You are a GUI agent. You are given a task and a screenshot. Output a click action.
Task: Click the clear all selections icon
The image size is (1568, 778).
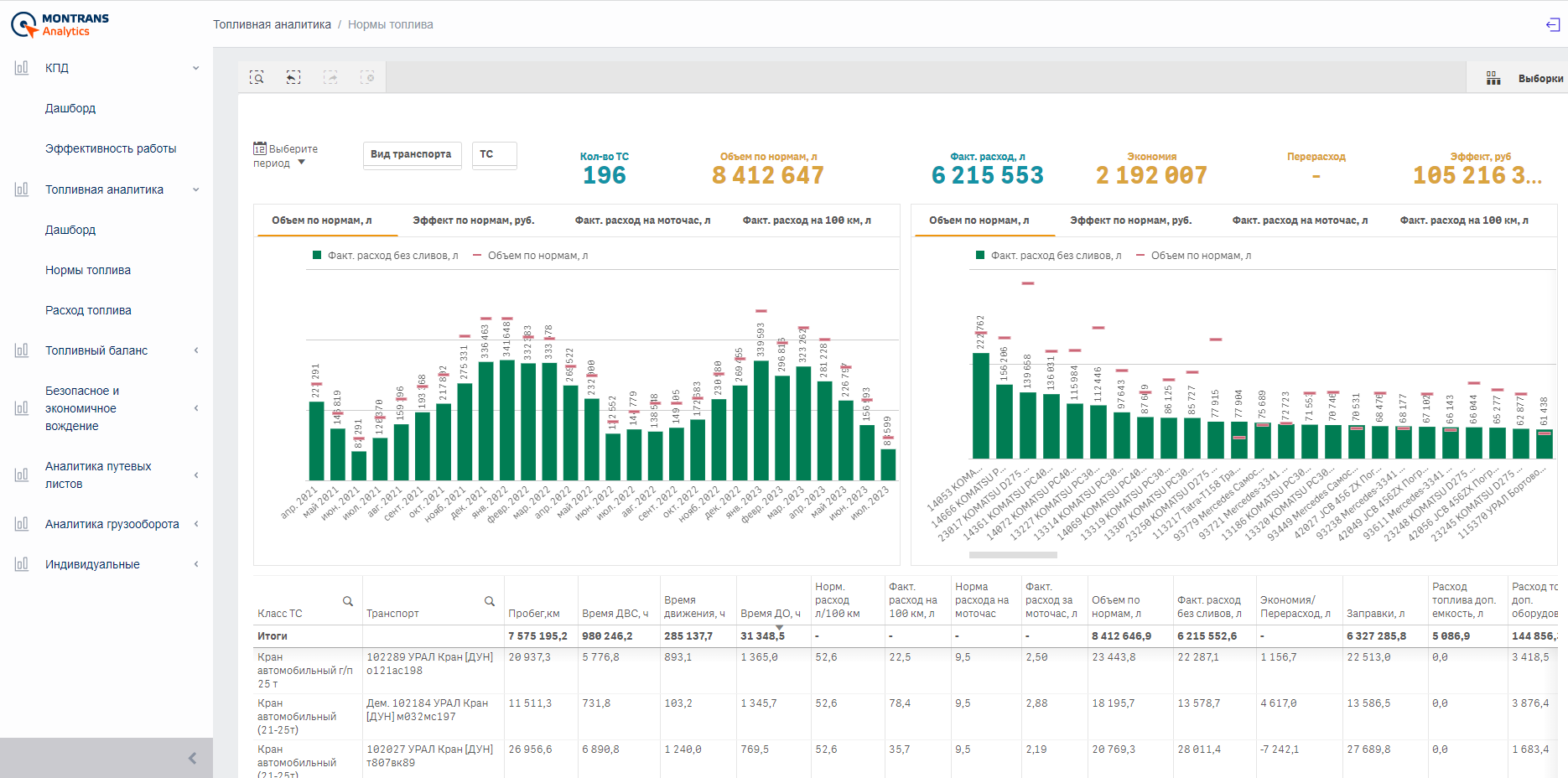pos(367,77)
